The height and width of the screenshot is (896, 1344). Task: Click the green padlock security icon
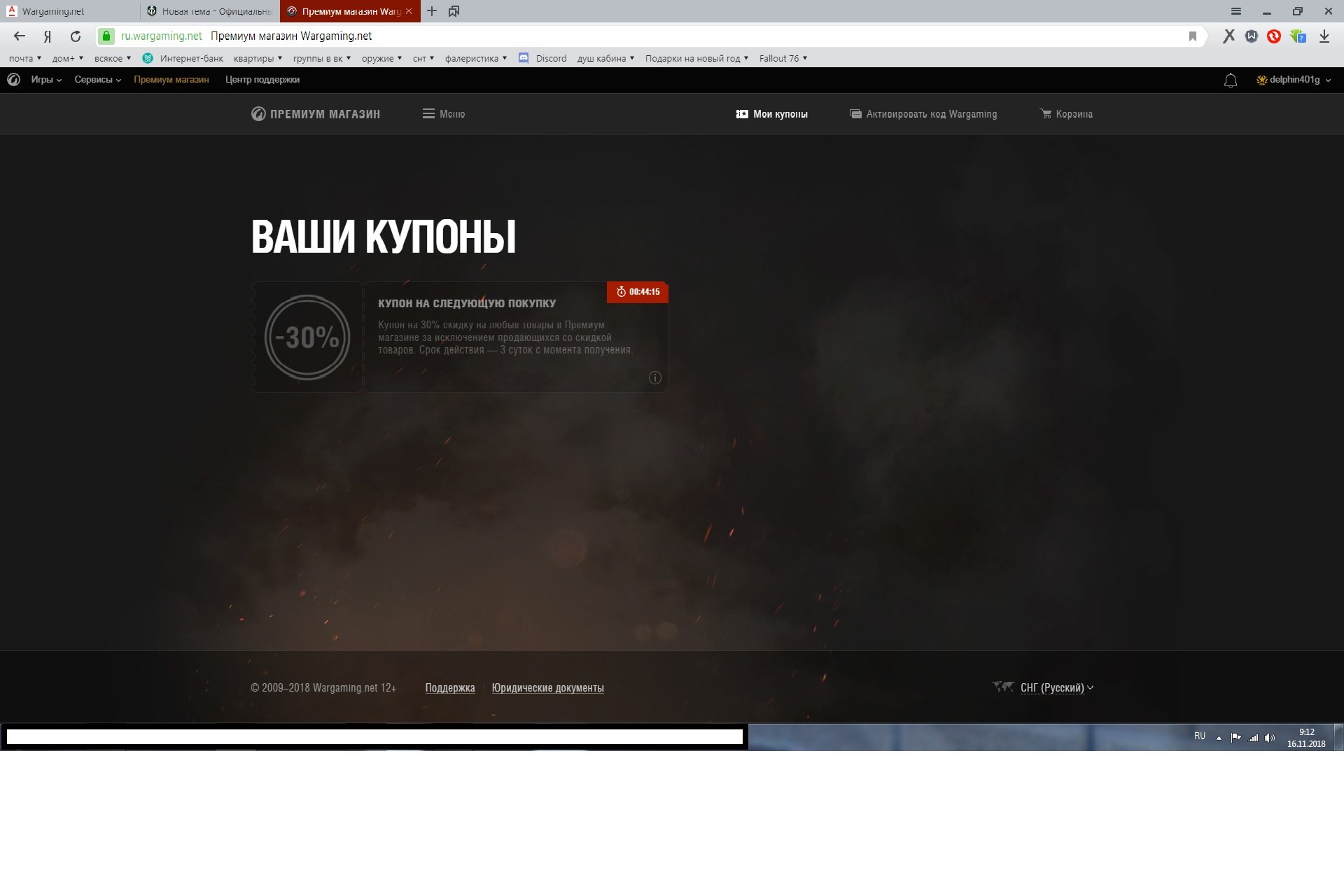pyautogui.click(x=106, y=36)
